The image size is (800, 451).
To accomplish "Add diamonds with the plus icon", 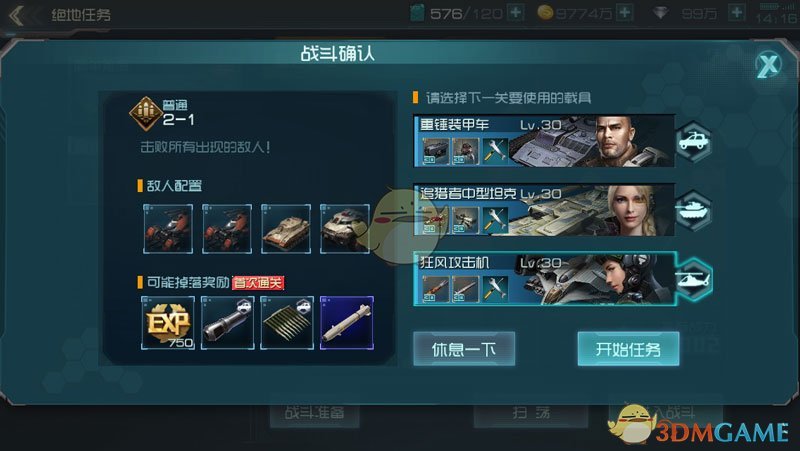I will [x=737, y=12].
